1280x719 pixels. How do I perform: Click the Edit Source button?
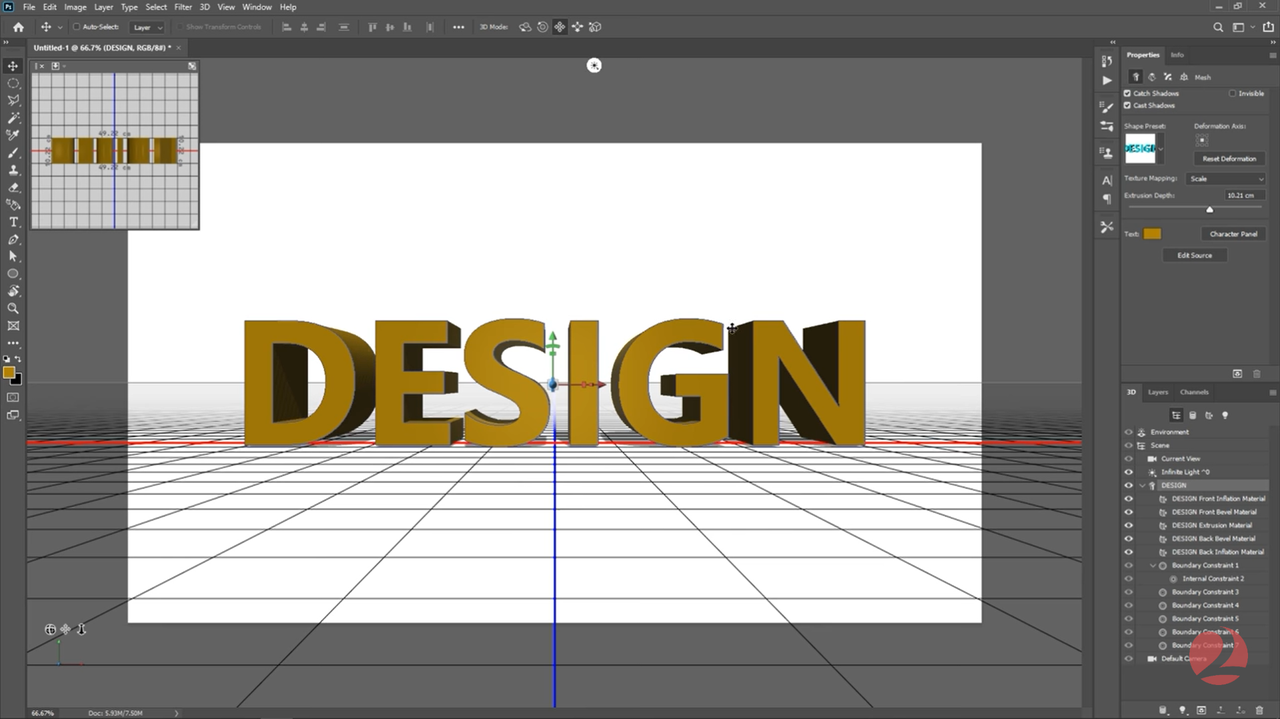[1194, 255]
